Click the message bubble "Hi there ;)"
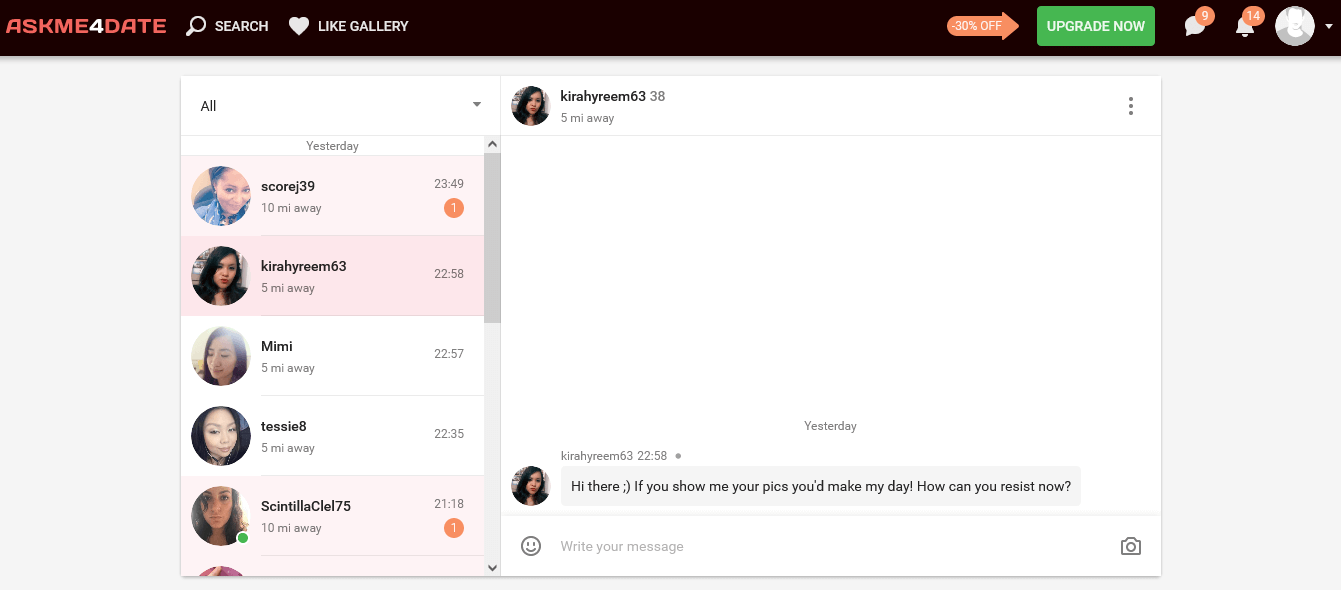 (x=821, y=486)
